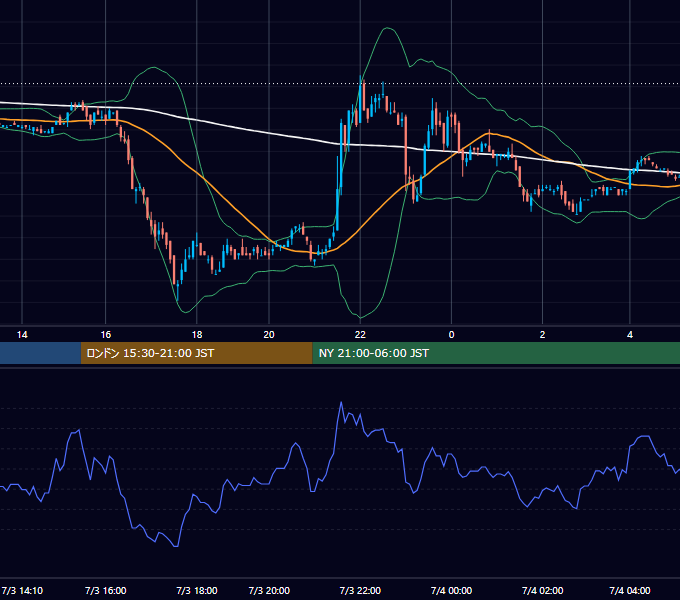Click the date label 7/3 18:00
Viewport: 680px width, 600px height.
[x=197, y=590]
